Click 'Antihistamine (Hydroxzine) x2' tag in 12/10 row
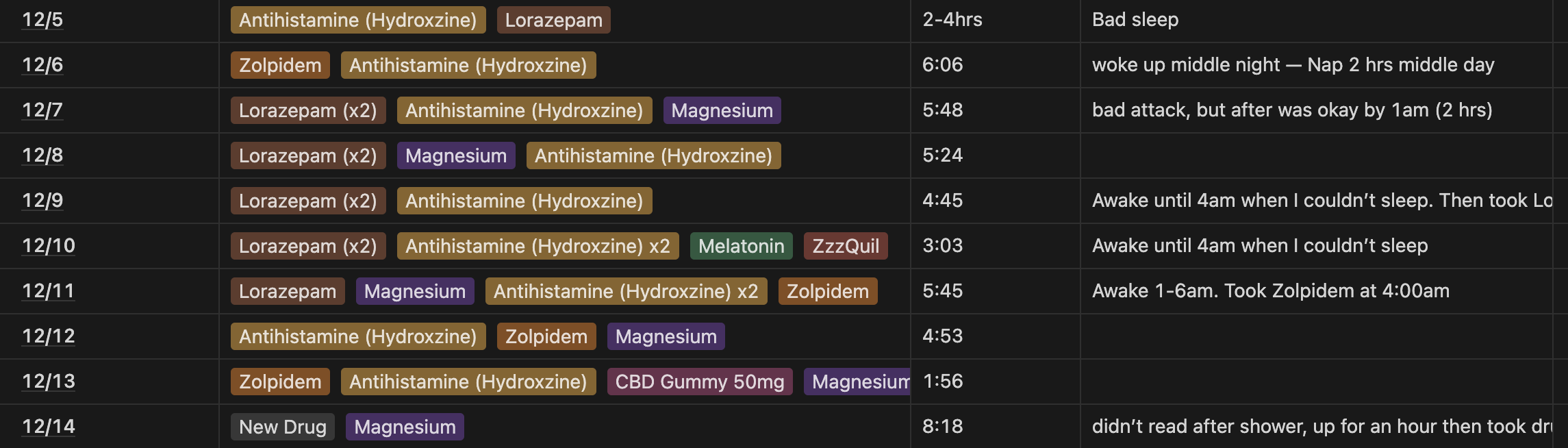Screen dimensions: 1568x448 [538, 246]
